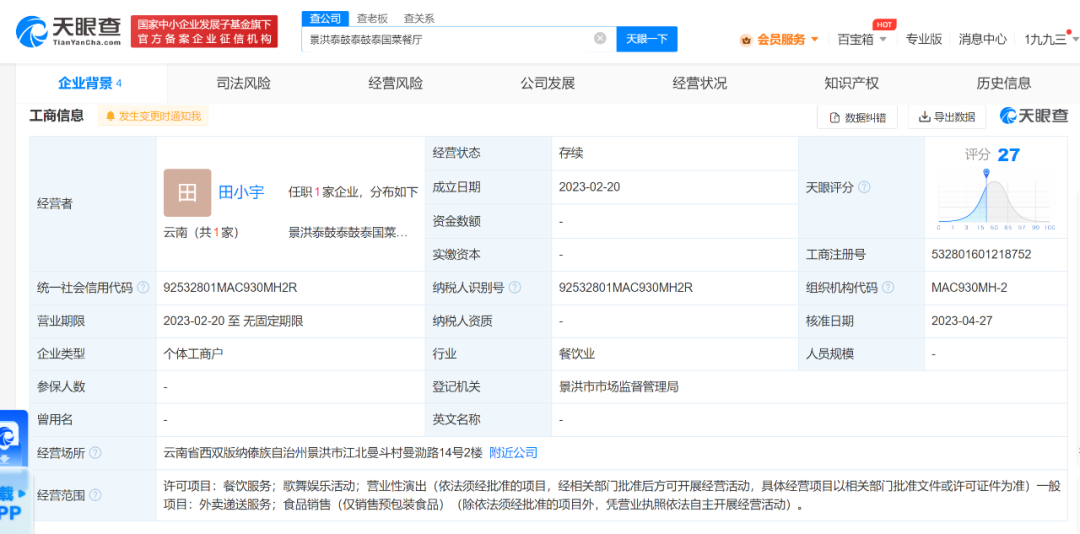Click the help icon next to 统一社会信用代码
1080x534 pixels.
coord(143,287)
